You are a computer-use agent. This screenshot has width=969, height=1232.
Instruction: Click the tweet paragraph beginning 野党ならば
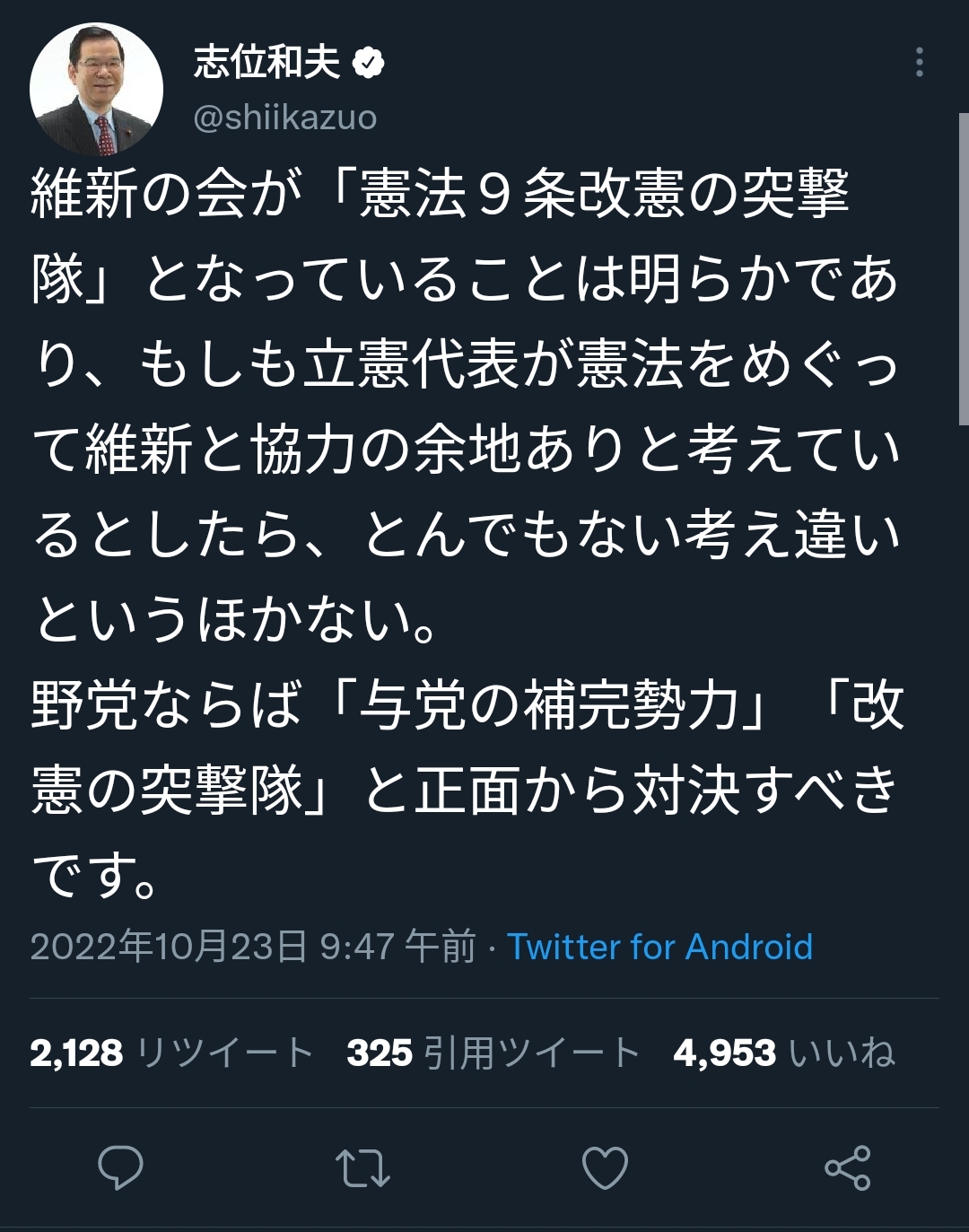467,790
